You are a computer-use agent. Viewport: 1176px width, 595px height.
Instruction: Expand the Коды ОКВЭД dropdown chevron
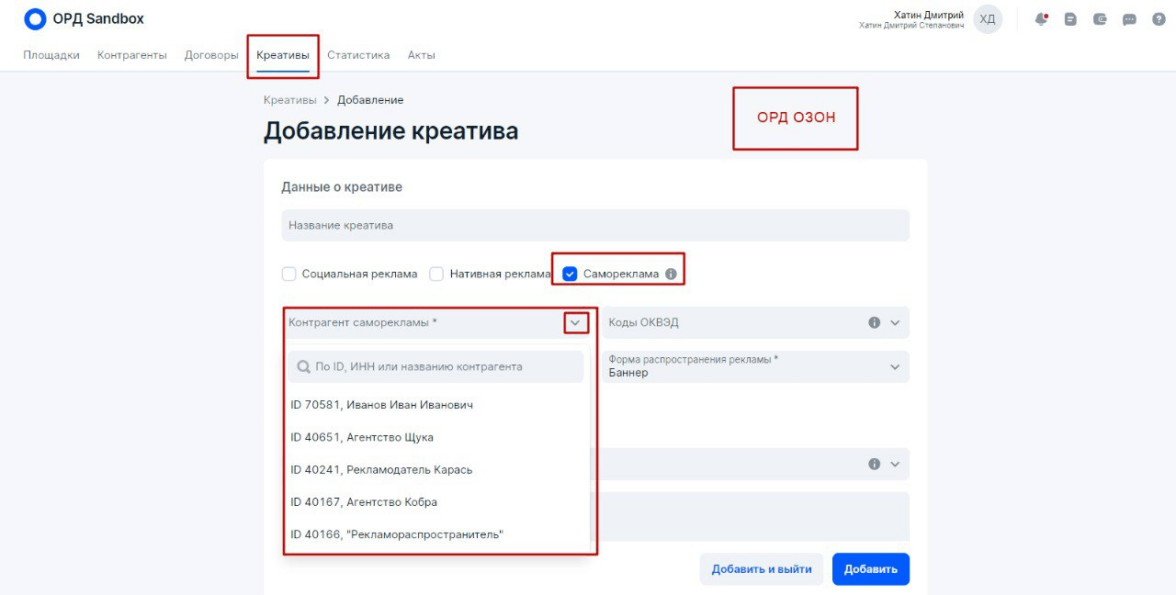pos(894,323)
